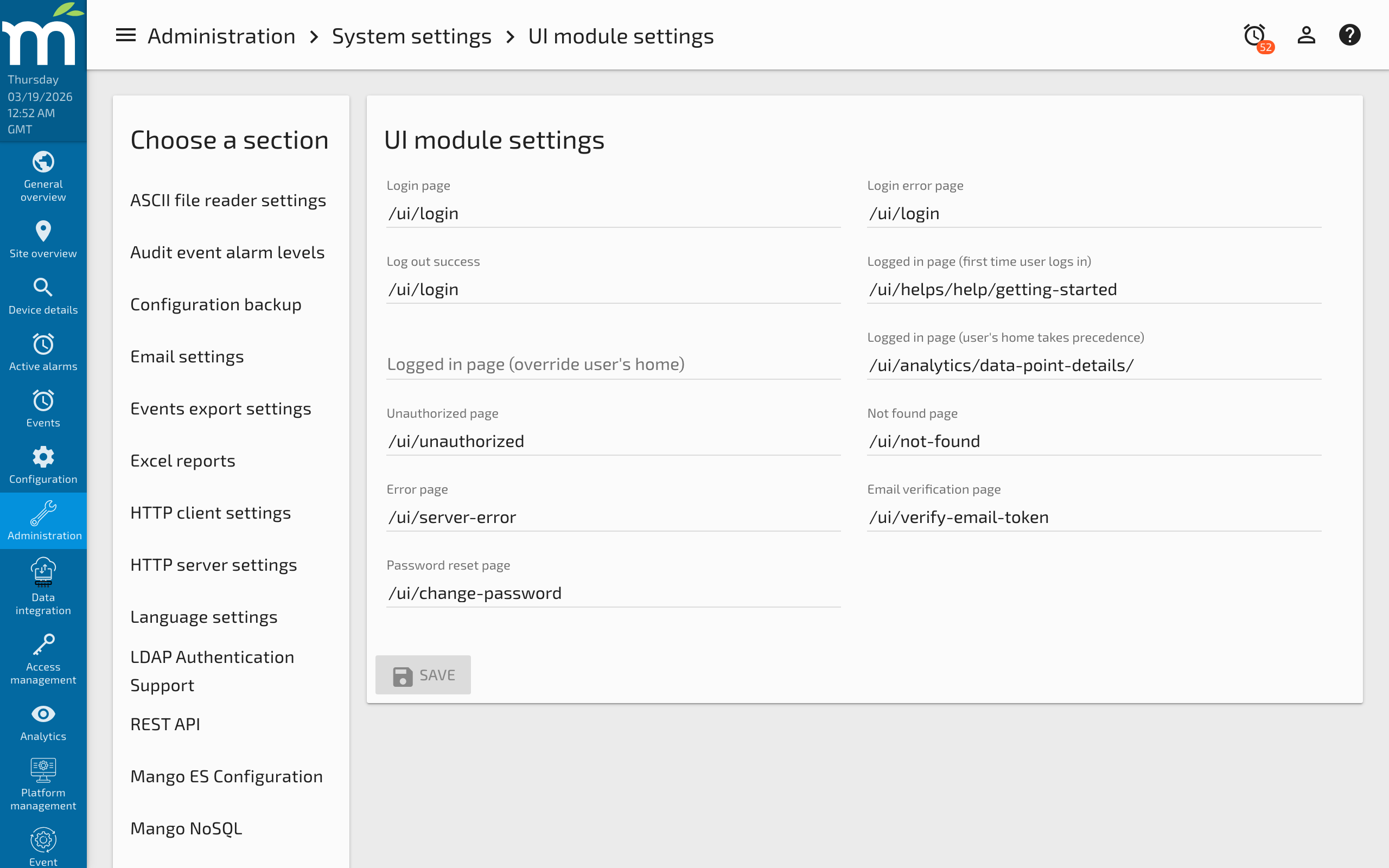This screenshot has width=1389, height=868.
Task: Toggle the hamburger navigation menu
Action: [125, 35]
